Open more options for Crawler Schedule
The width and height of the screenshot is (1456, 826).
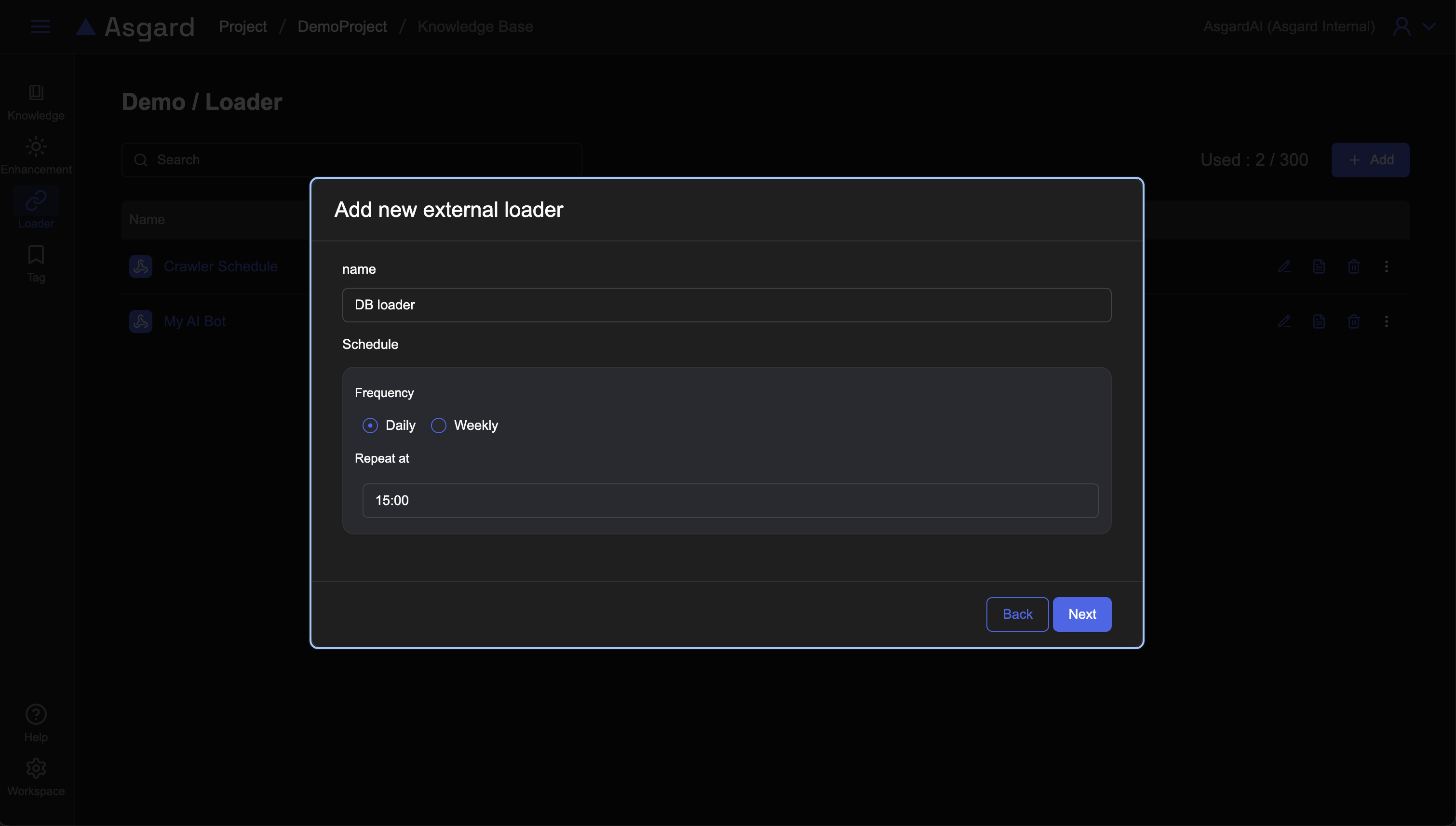1386,266
